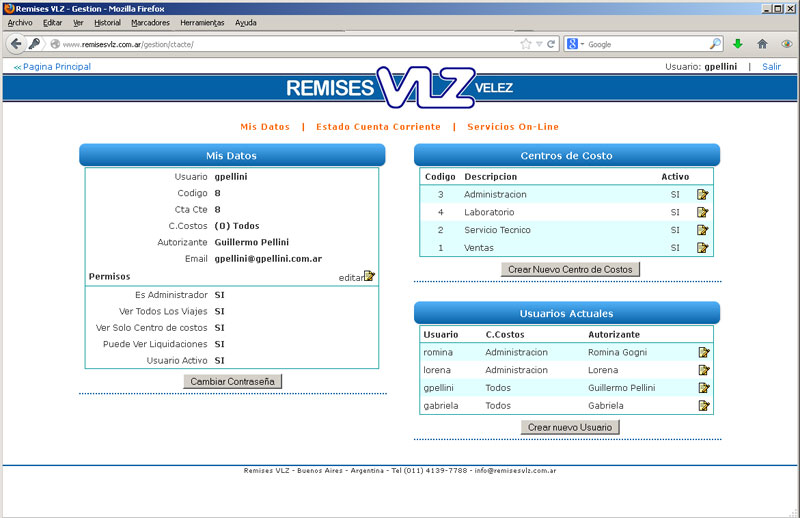This screenshot has width=800, height=518.
Task: Click the Romina Gogni autorizante cell
Action: point(617,352)
